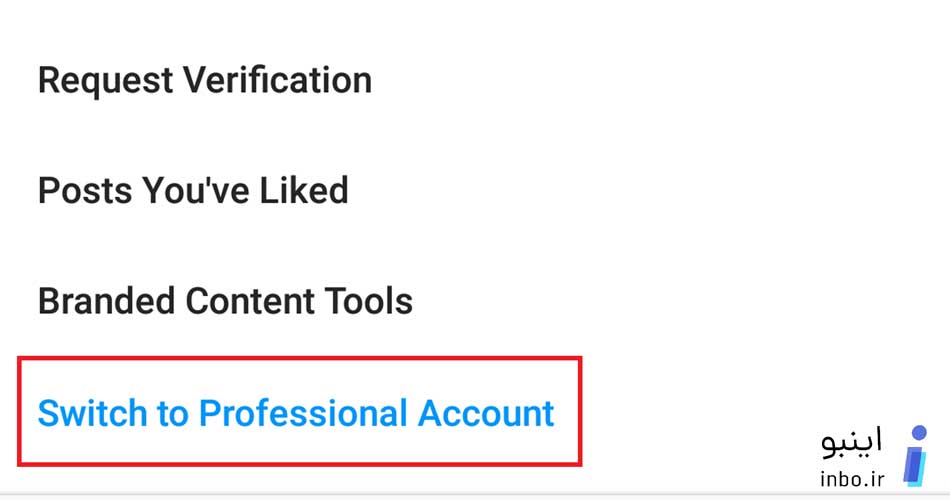The height and width of the screenshot is (500, 950).
Task: Click the red highlight rectangle's top border
Action: 300,358
